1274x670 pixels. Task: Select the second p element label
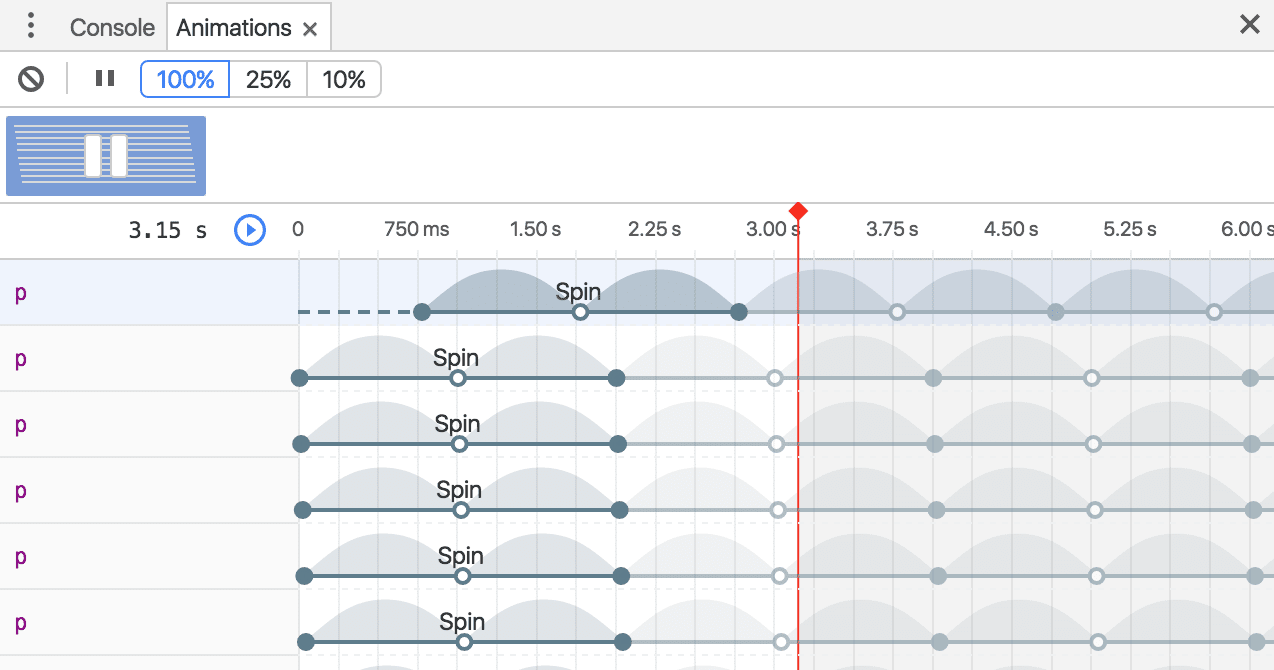(20, 359)
